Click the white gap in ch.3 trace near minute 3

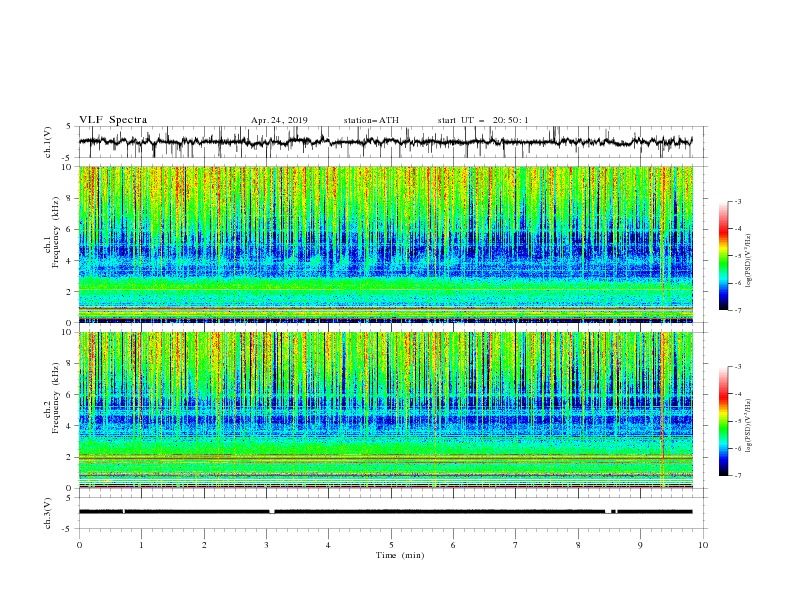click(272, 512)
